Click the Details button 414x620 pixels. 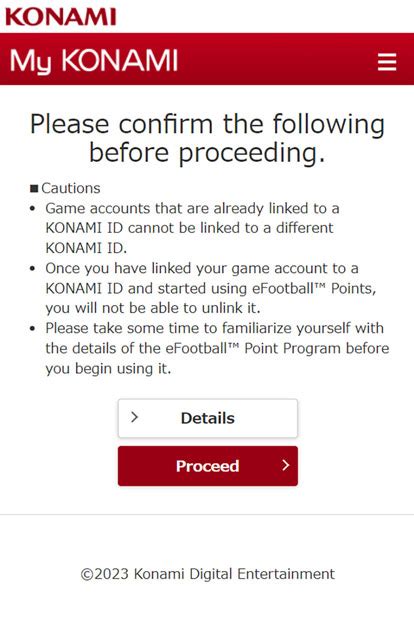pyautogui.click(x=208, y=418)
